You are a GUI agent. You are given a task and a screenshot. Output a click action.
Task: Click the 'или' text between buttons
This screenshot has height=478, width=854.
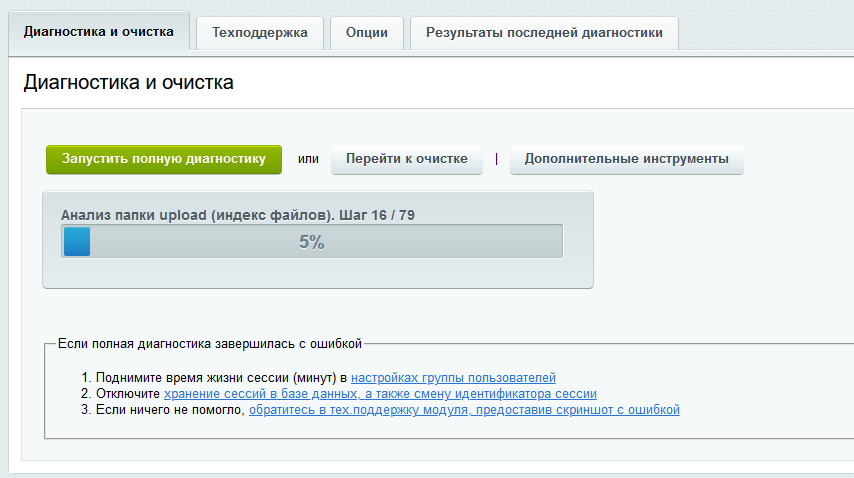tap(308, 159)
